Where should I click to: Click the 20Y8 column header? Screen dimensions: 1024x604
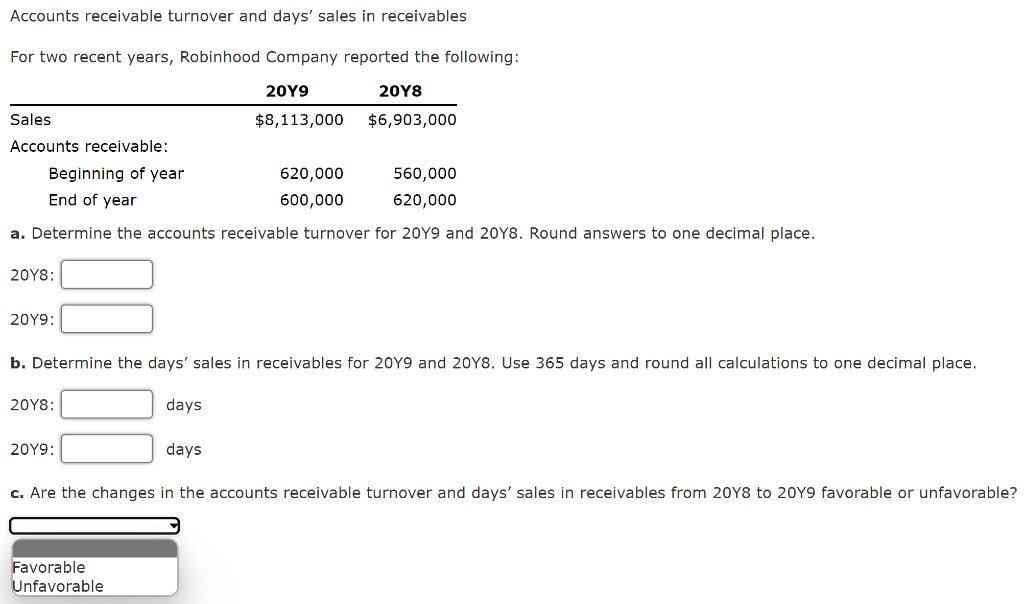click(399, 91)
